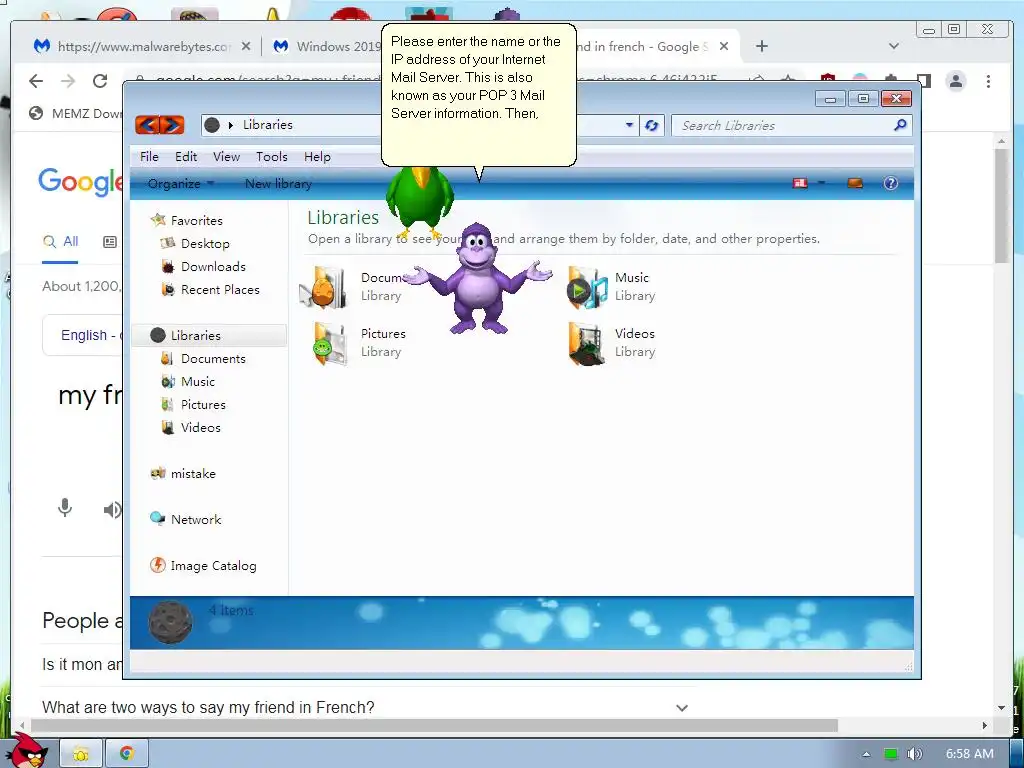Open the English source language dropdown
The image size is (1024, 768).
click(x=83, y=335)
